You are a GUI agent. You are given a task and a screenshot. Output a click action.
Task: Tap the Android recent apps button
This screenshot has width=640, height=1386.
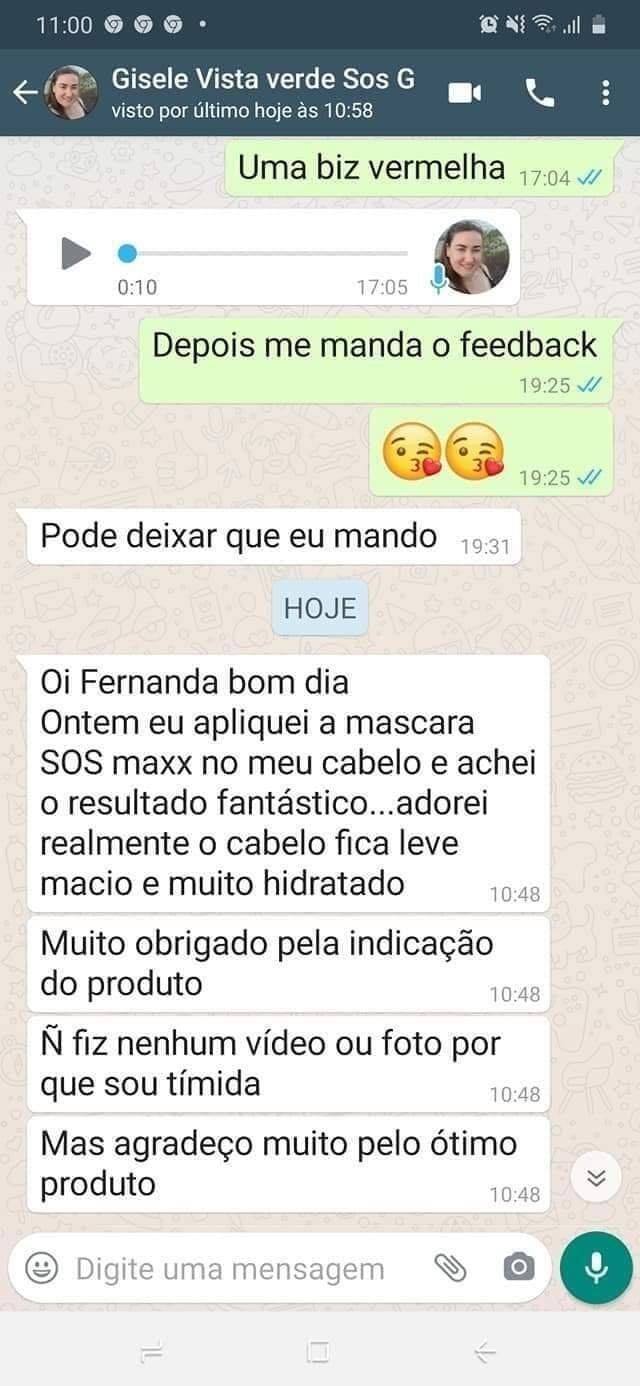[152, 1353]
